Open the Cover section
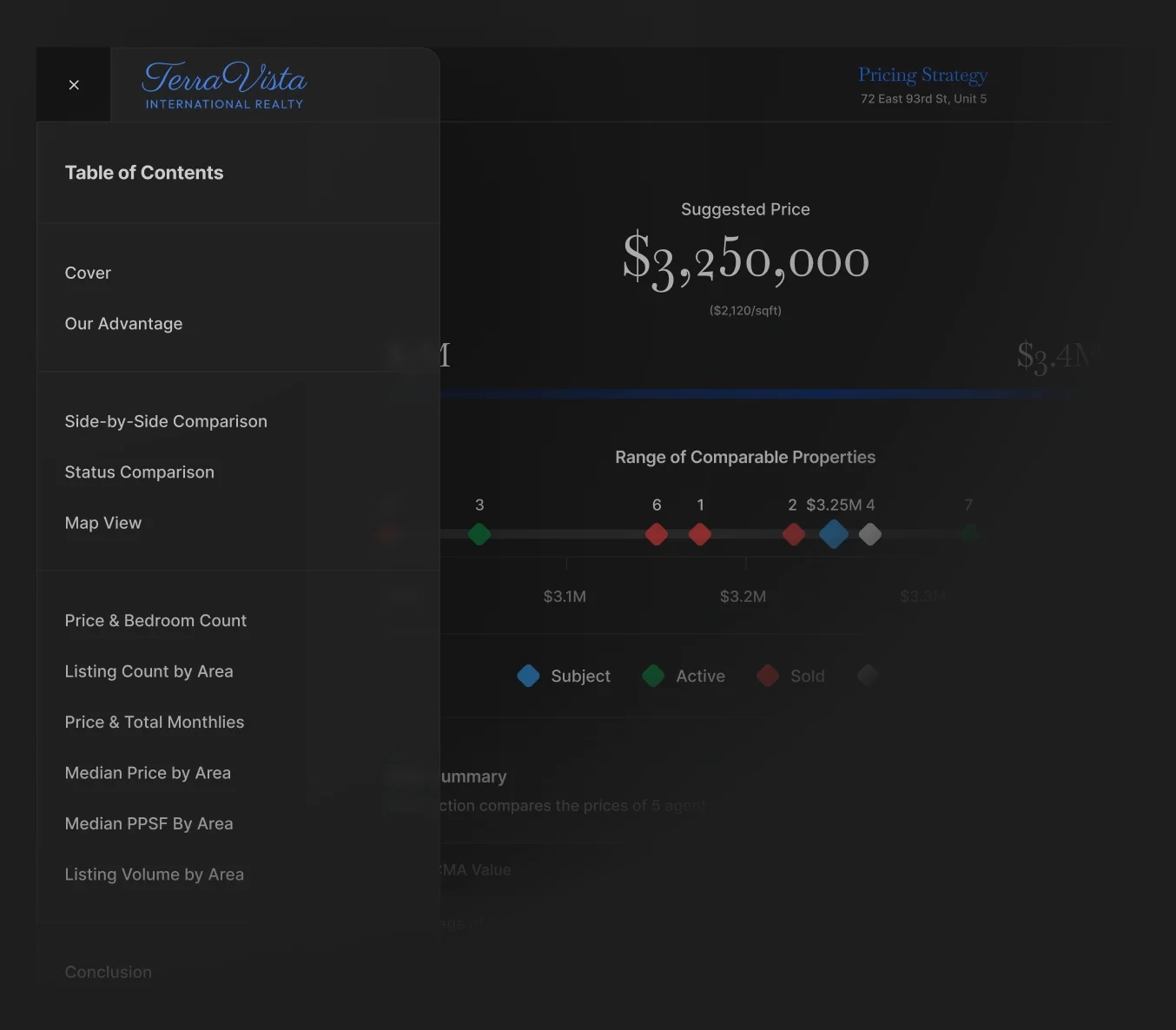Screen dimensions: 1176x1030 [88, 273]
